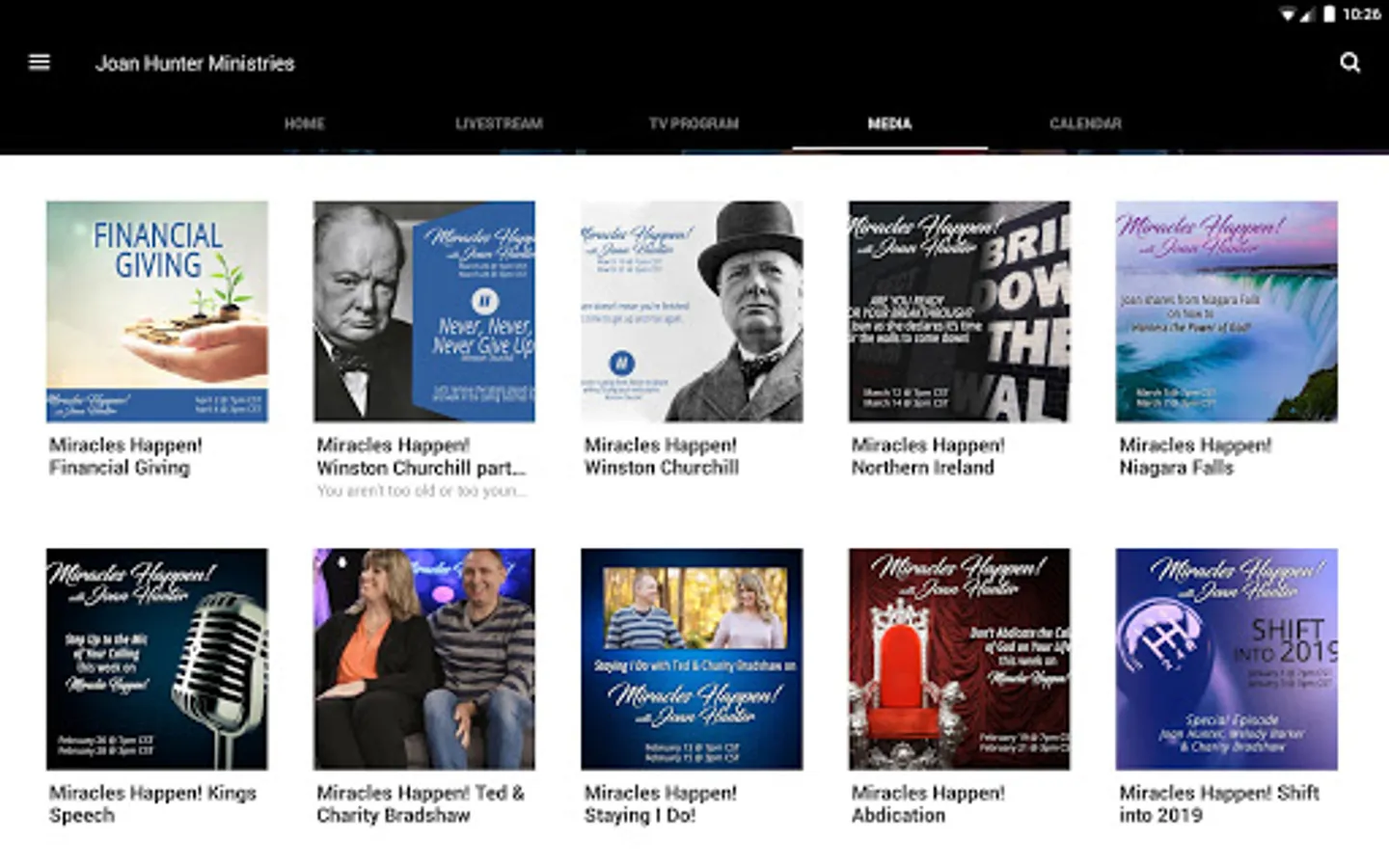
Task: Select 'Miracles Happen! Niagara Falls' title
Action: pyautogui.click(x=1195, y=456)
